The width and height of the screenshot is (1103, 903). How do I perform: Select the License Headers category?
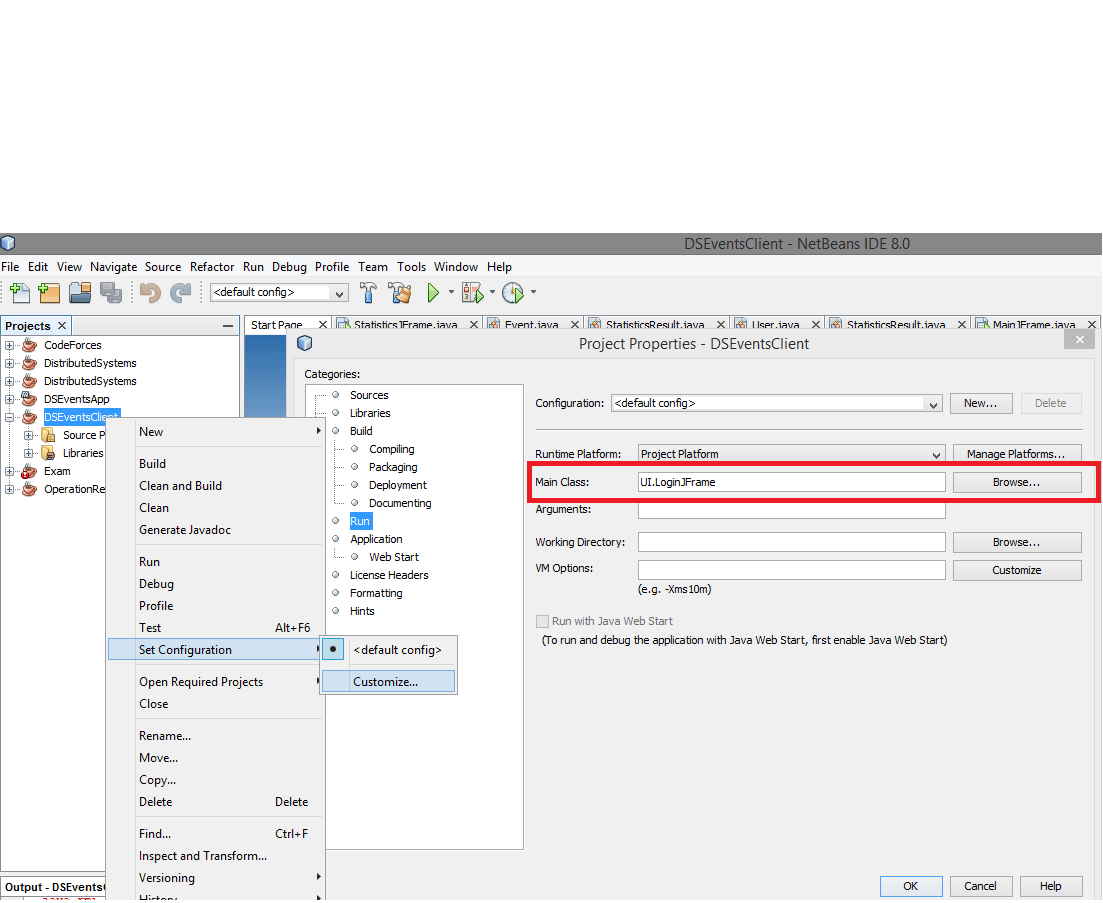click(389, 575)
